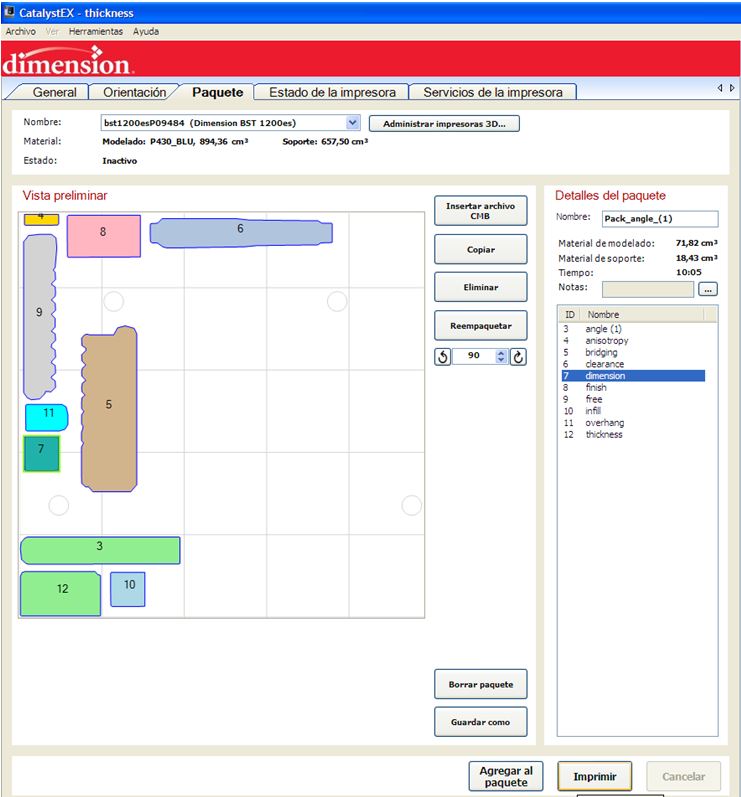Screen dimensions: 741x797
Task: Rotate part counterclockwise using left arrow icon
Action: (x=443, y=357)
